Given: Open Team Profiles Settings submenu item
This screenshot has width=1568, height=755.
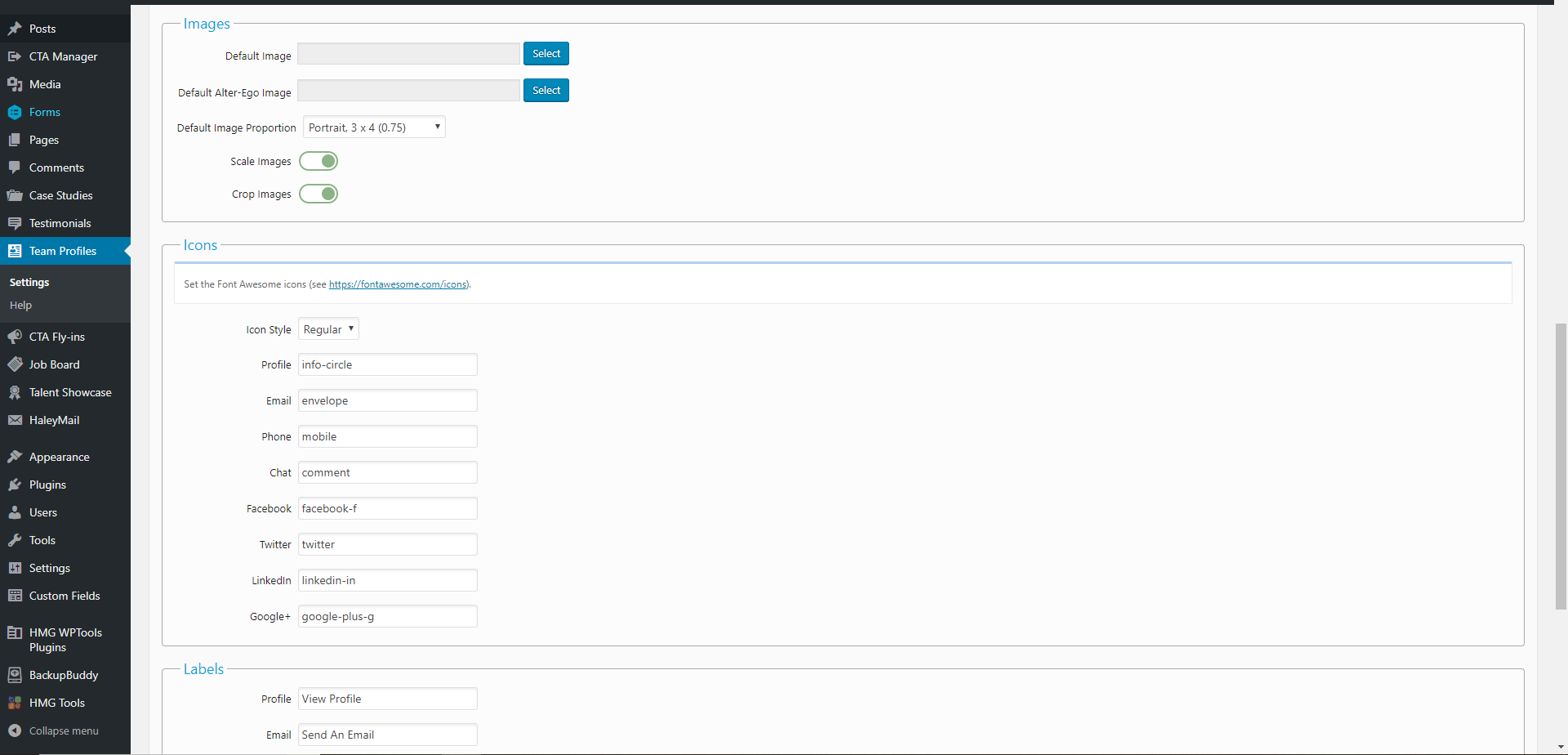Looking at the screenshot, I should [x=29, y=282].
